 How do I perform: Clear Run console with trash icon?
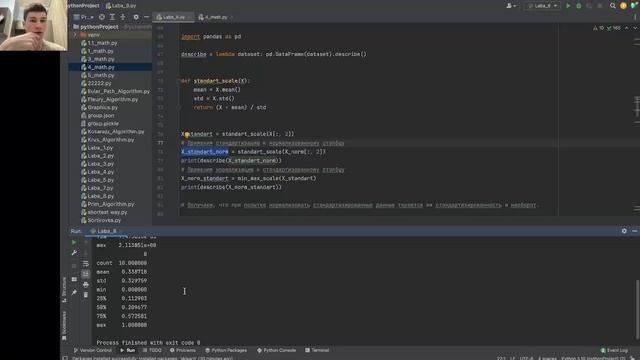coord(86,295)
